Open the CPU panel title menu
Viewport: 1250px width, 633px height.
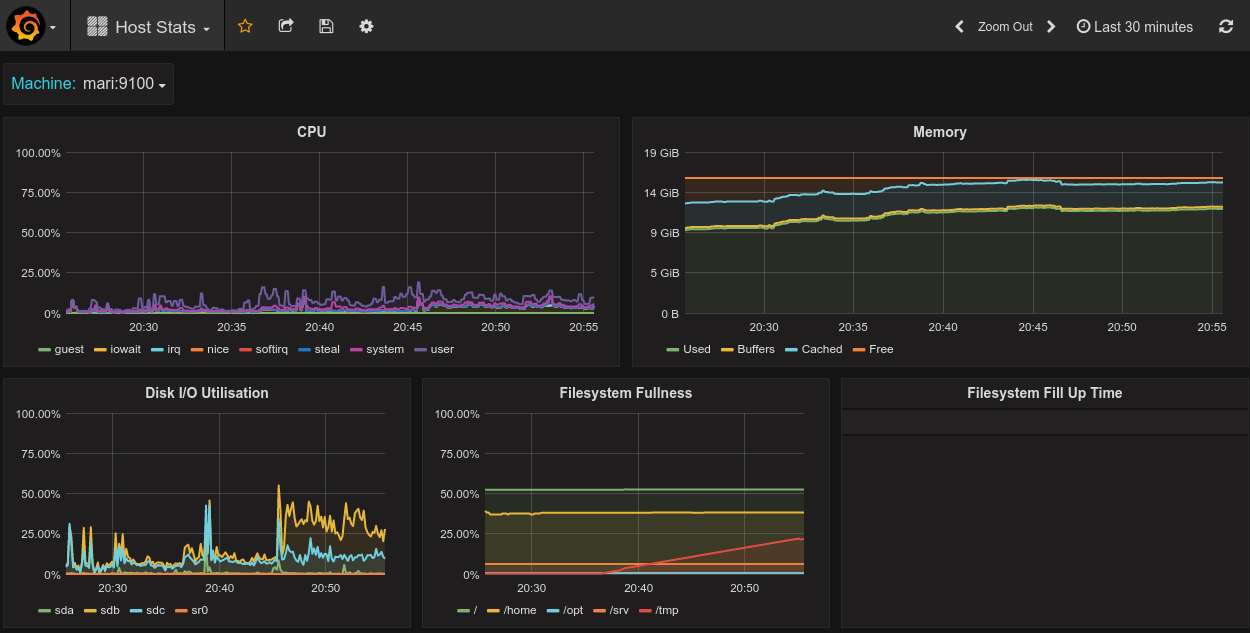click(311, 131)
